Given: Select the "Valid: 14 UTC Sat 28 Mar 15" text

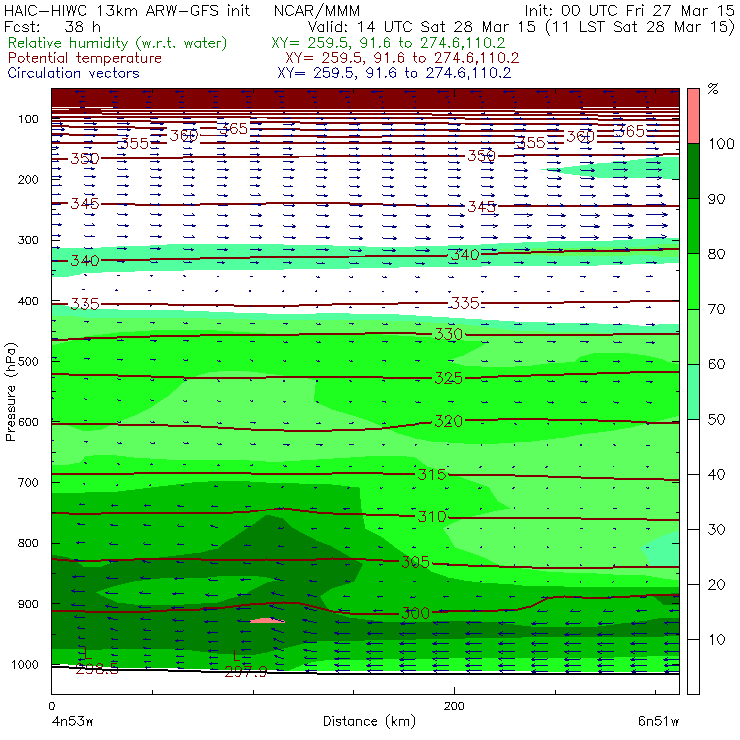Looking at the screenshot, I should click(424, 27).
